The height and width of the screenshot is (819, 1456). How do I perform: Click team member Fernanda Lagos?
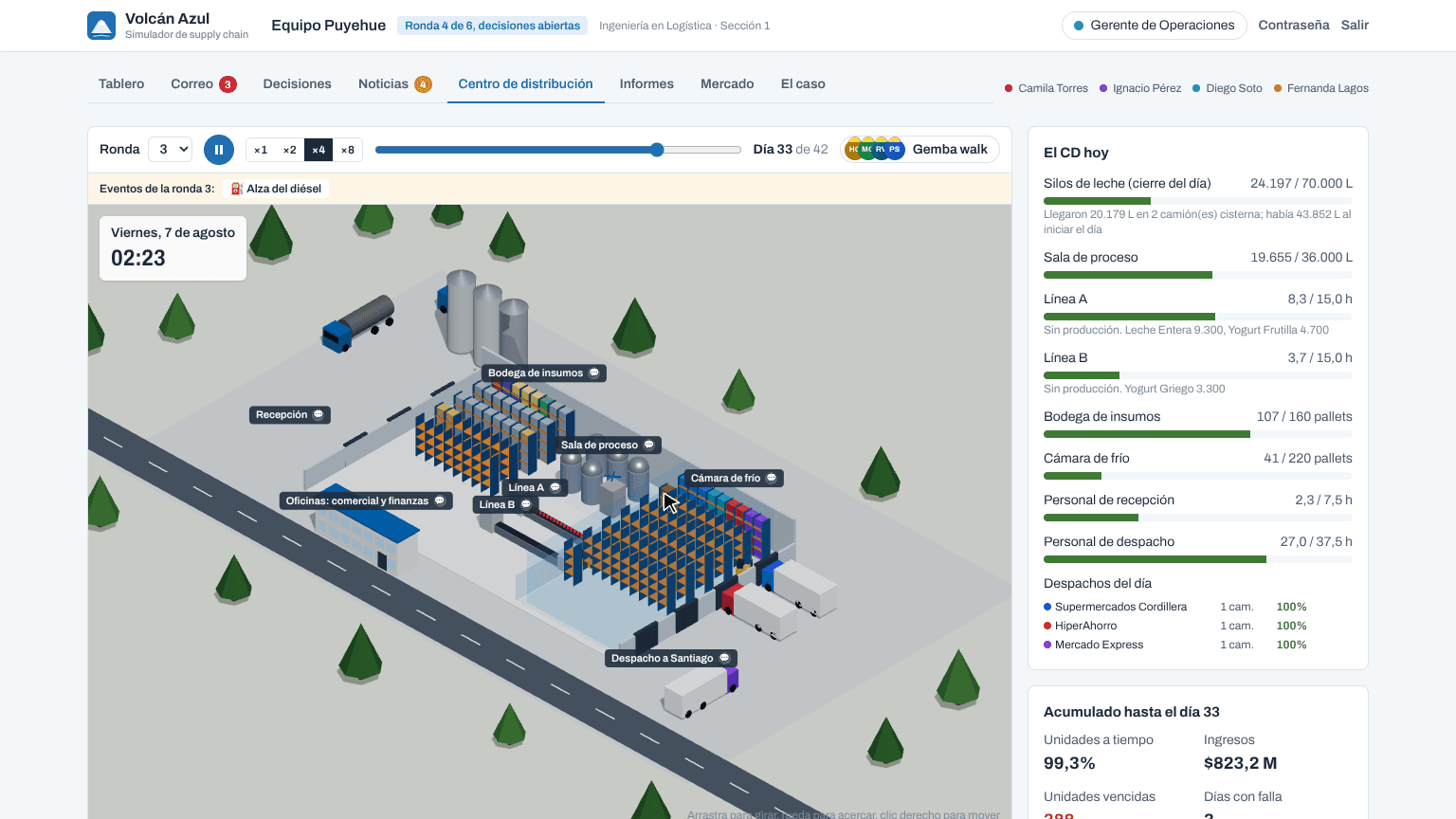[1321, 88]
